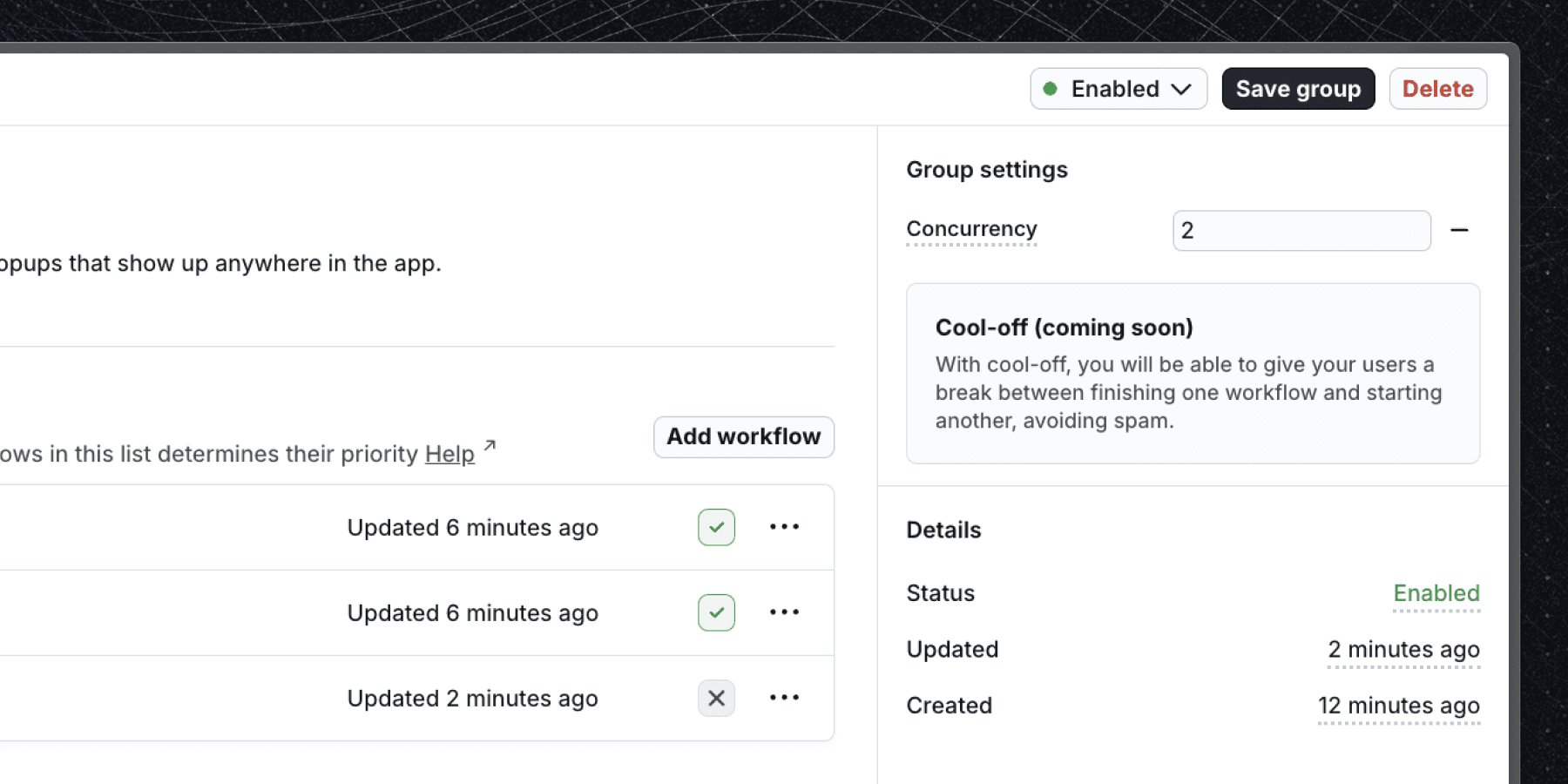
Task: Click the Created label in Details
Action: (949, 706)
